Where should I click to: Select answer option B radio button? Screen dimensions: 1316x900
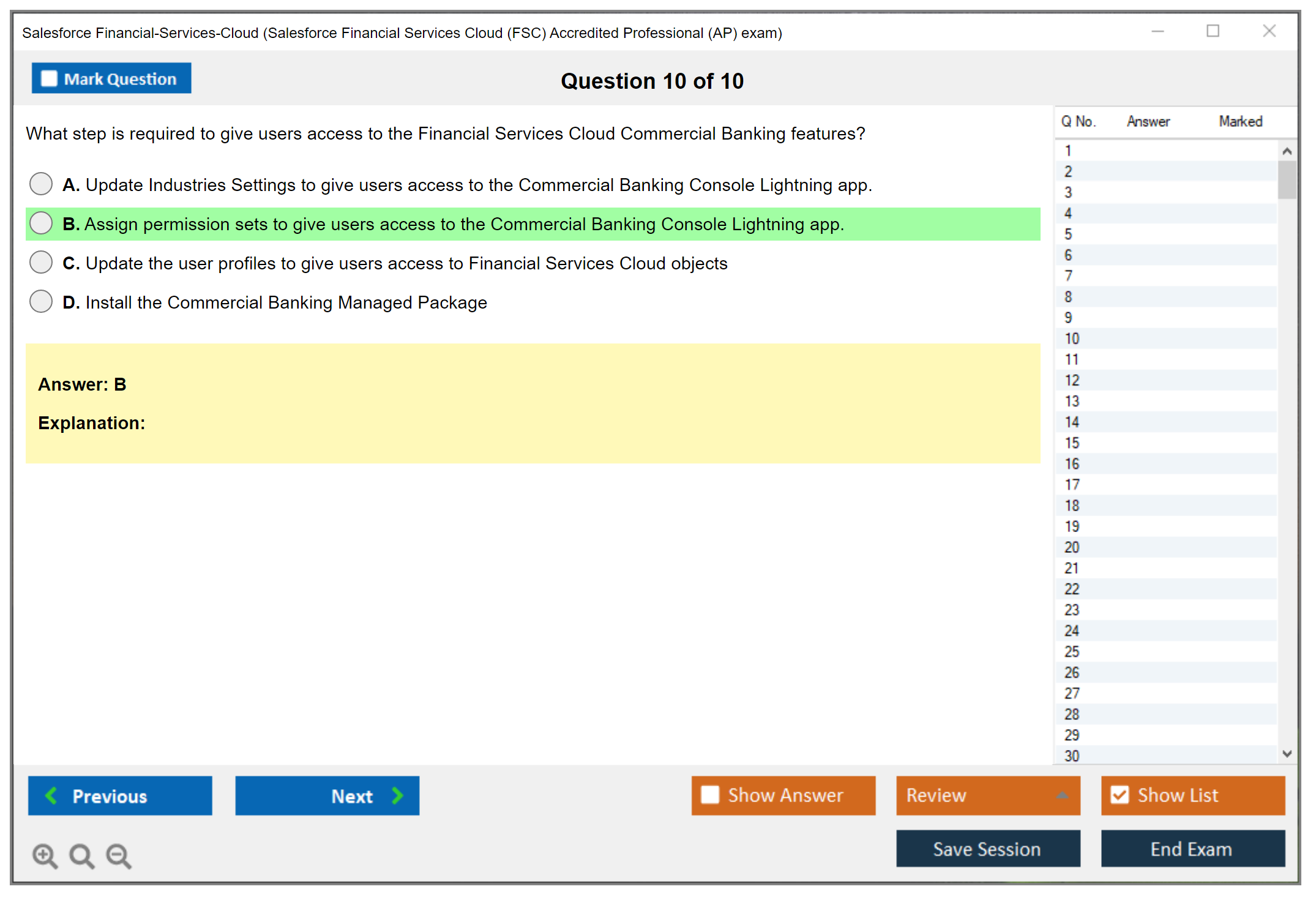41,223
